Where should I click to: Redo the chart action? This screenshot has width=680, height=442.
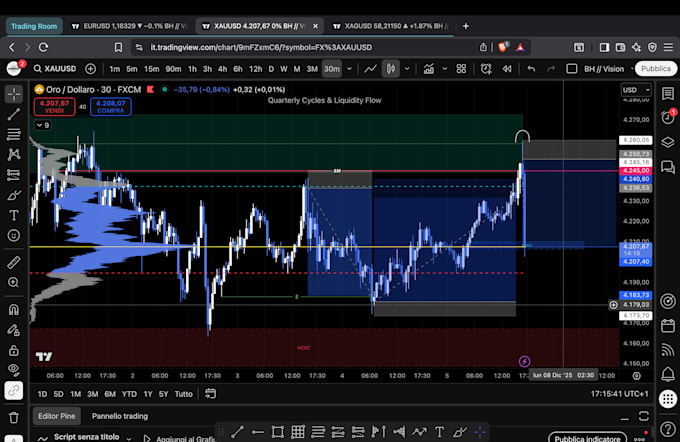[x=551, y=69]
